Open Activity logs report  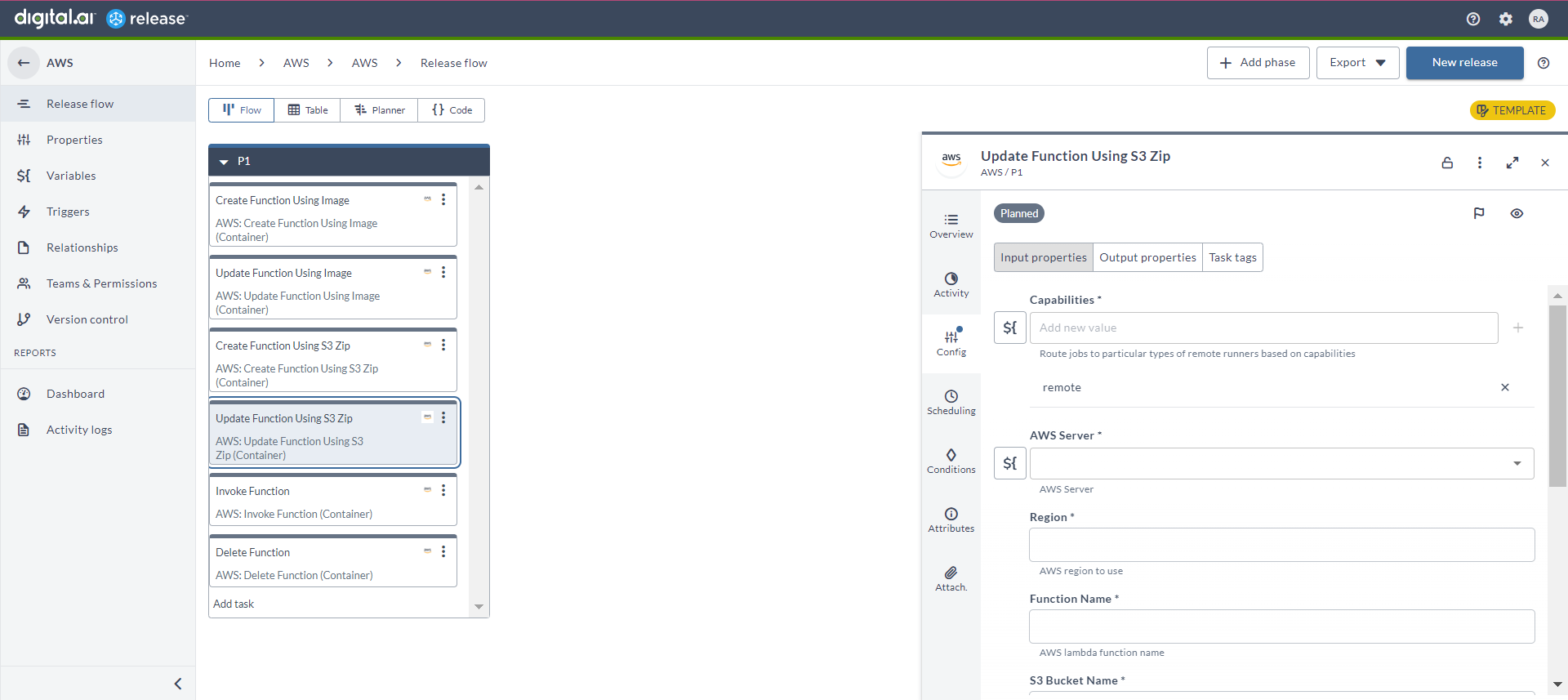pos(98,430)
